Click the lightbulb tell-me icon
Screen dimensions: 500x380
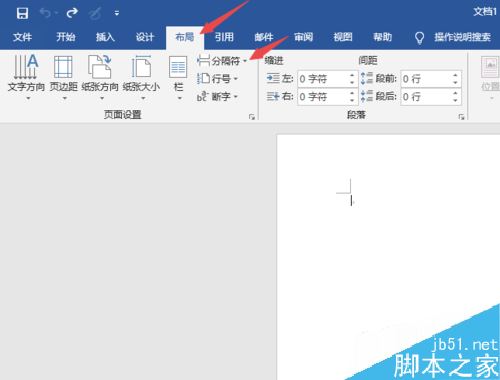[x=419, y=38]
